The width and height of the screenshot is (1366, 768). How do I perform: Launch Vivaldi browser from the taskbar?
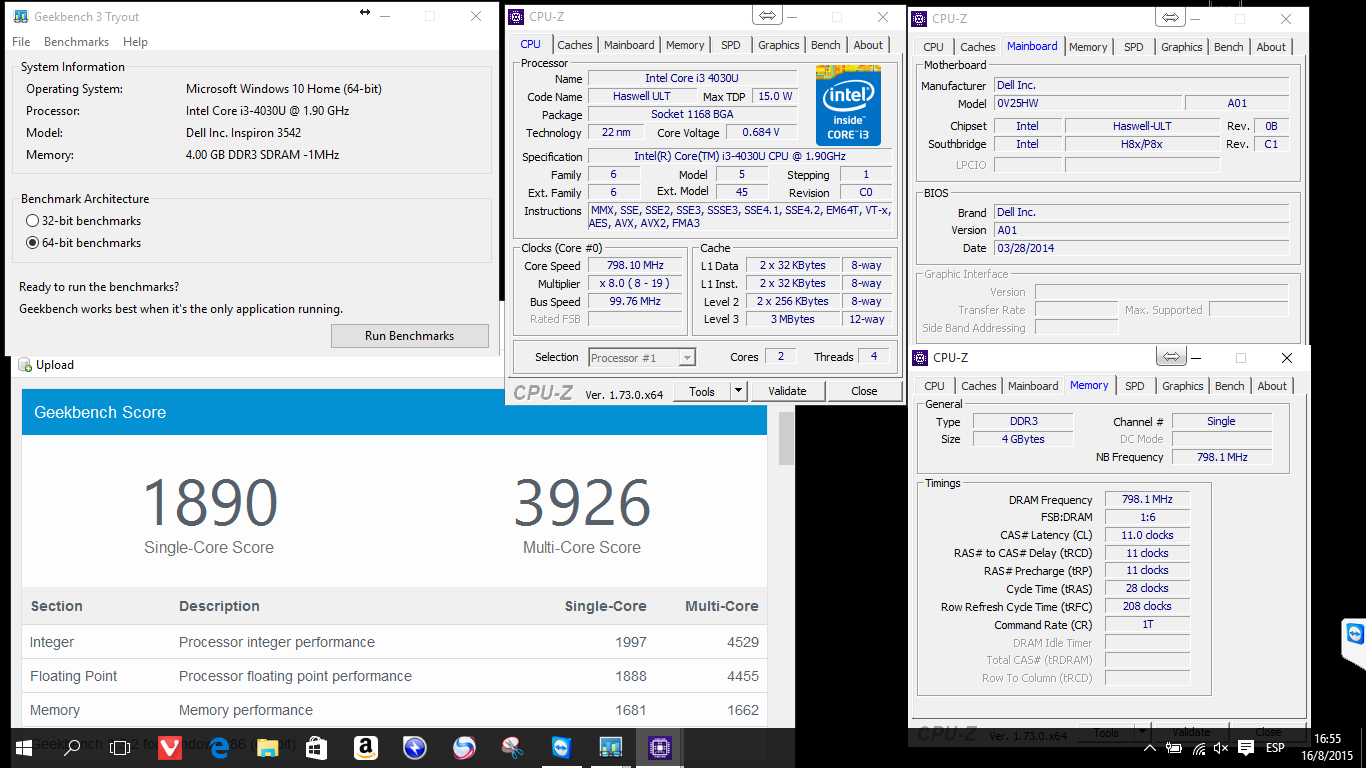coord(169,747)
